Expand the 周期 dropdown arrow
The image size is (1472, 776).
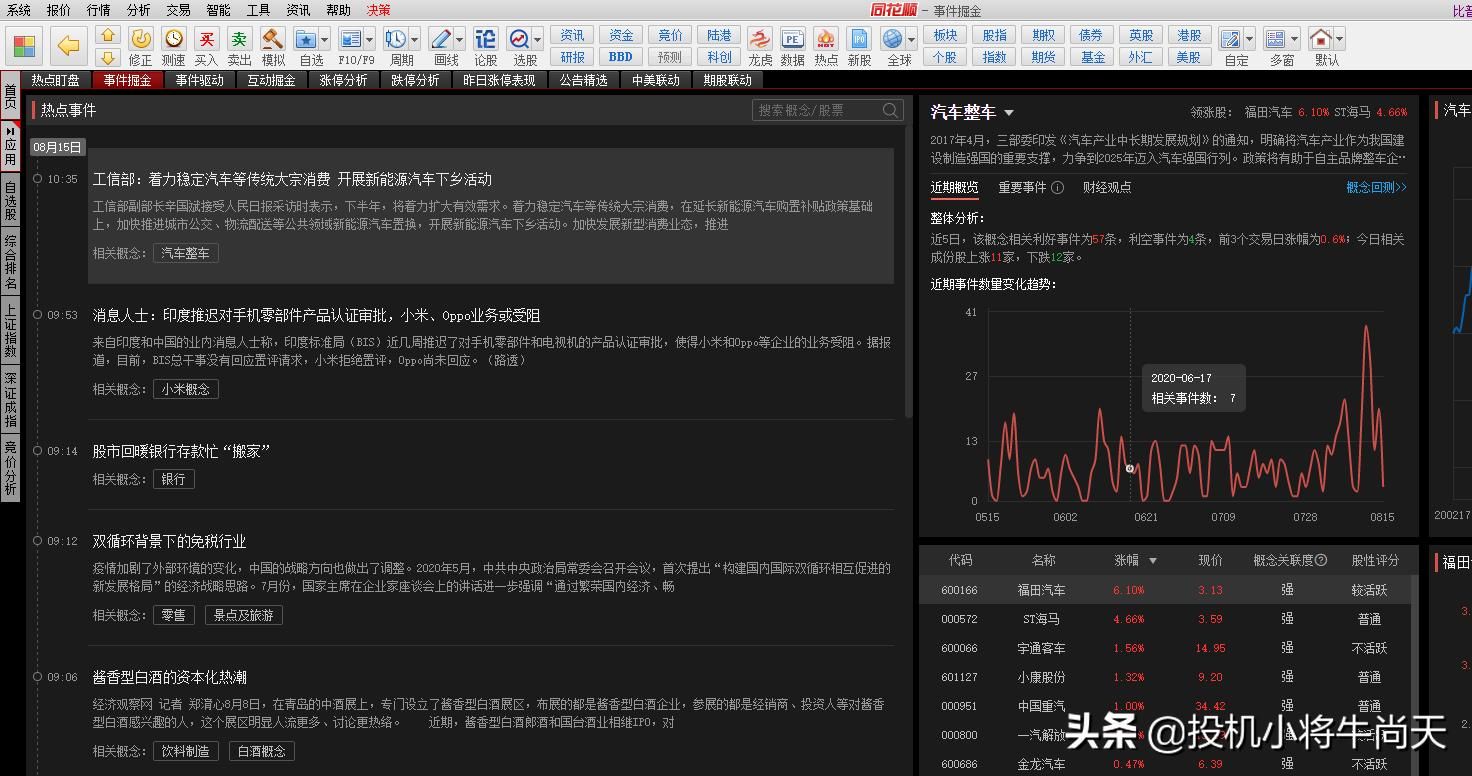coord(415,40)
